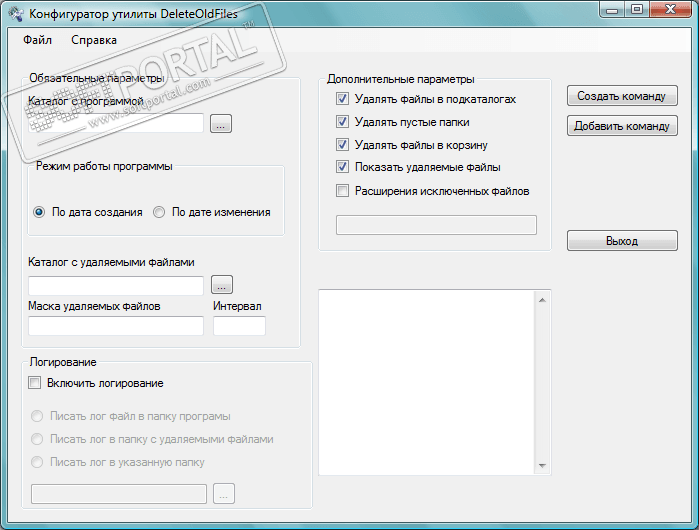Toggle Удалять файлы в корзину checkbox
This screenshot has height=530, width=699.
tap(342, 145)
